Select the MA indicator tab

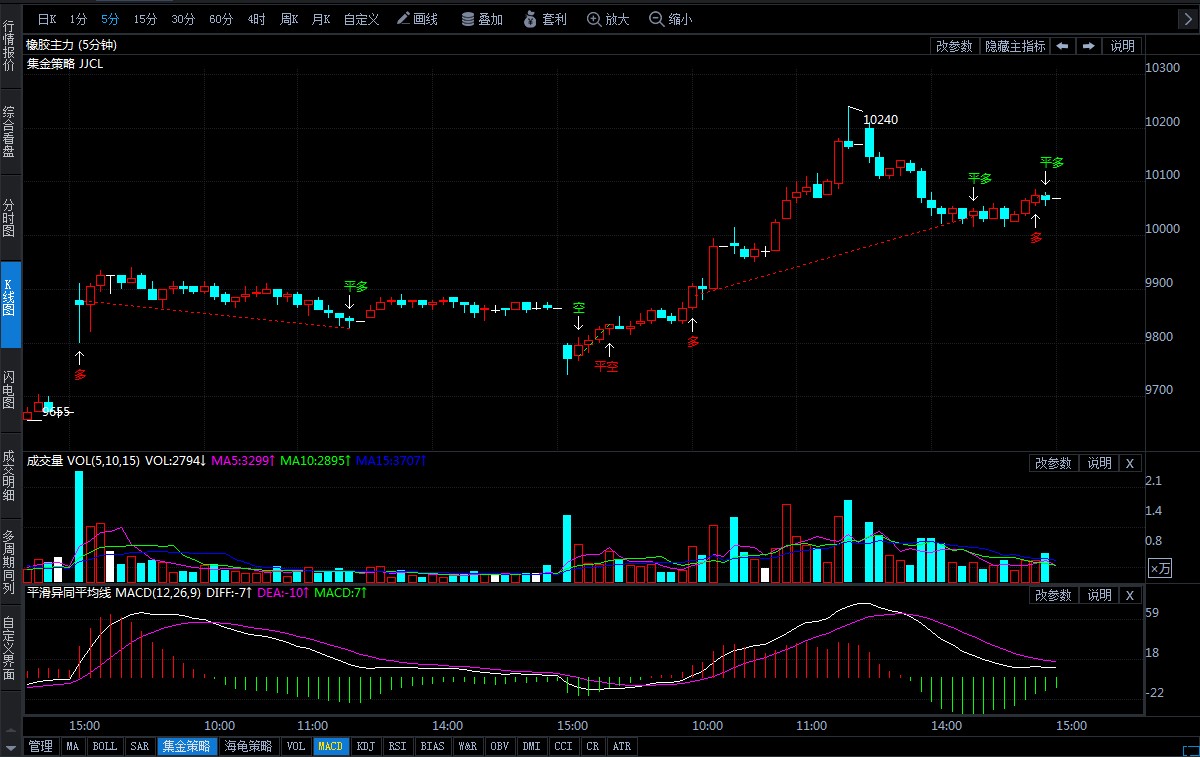click(x=73, y=746)
